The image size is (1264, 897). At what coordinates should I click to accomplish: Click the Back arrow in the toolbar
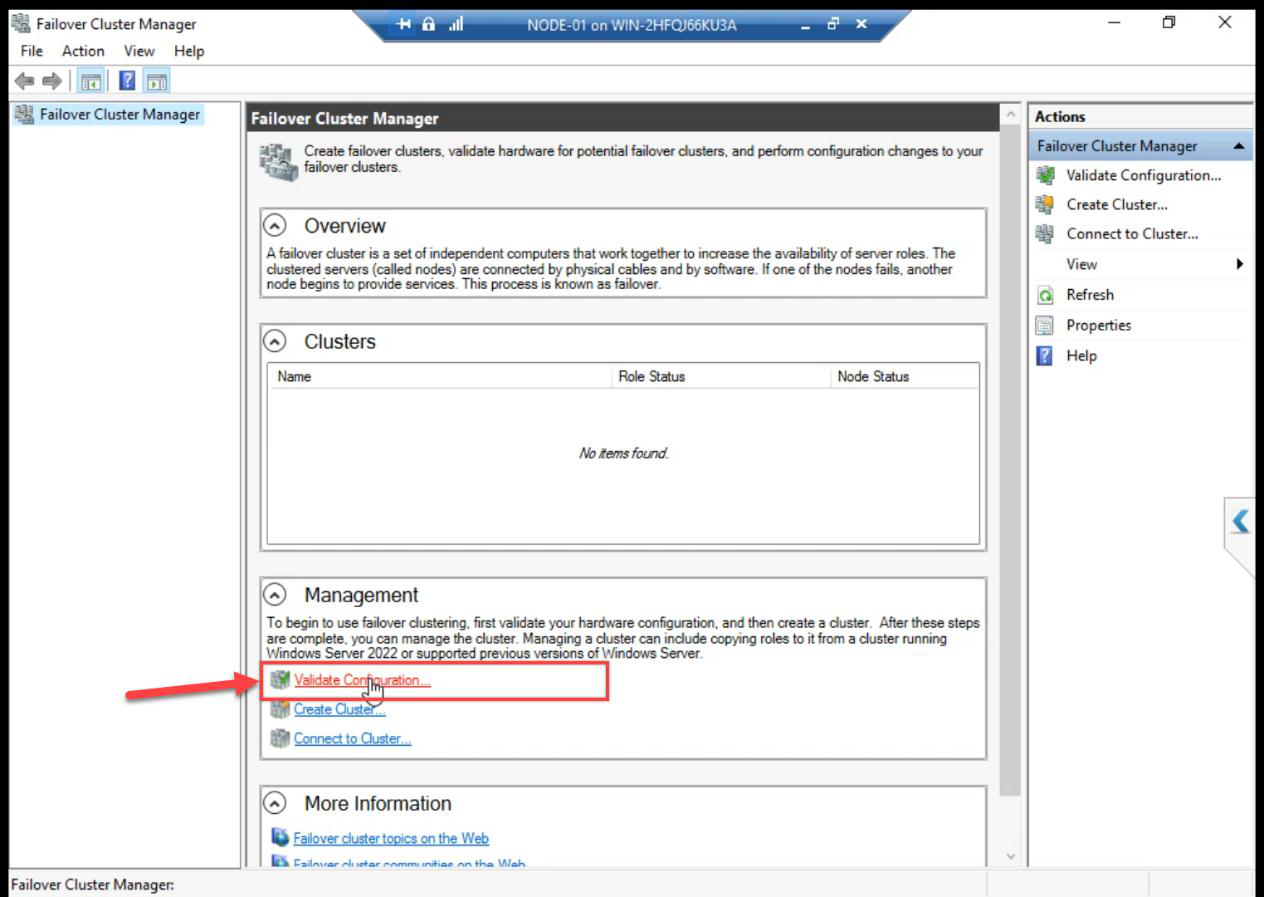pyautogui.click(x=24, y=81)
